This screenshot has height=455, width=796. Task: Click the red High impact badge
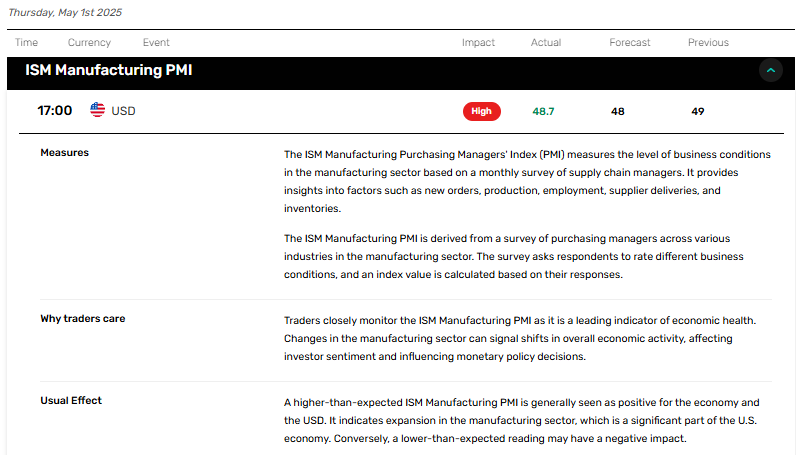481,111
